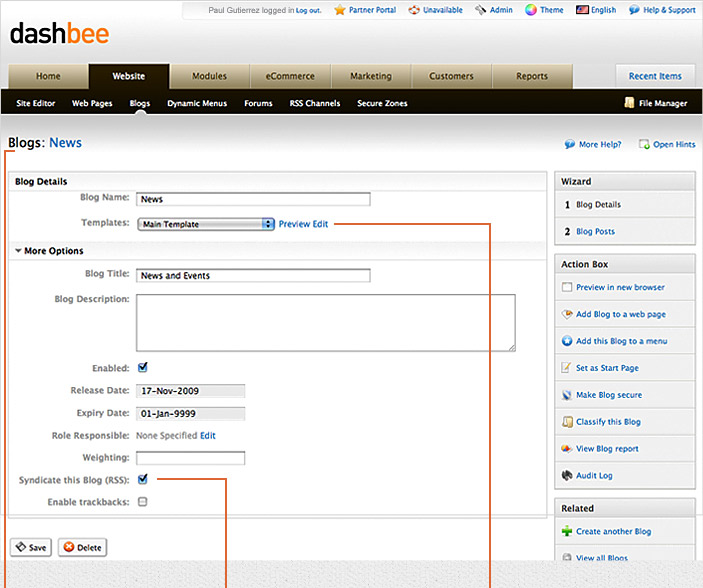Image resolution: width=703 pixels, height=588 pixels.
Task: Click the English flag icon
Action: [x=582, y=9]
